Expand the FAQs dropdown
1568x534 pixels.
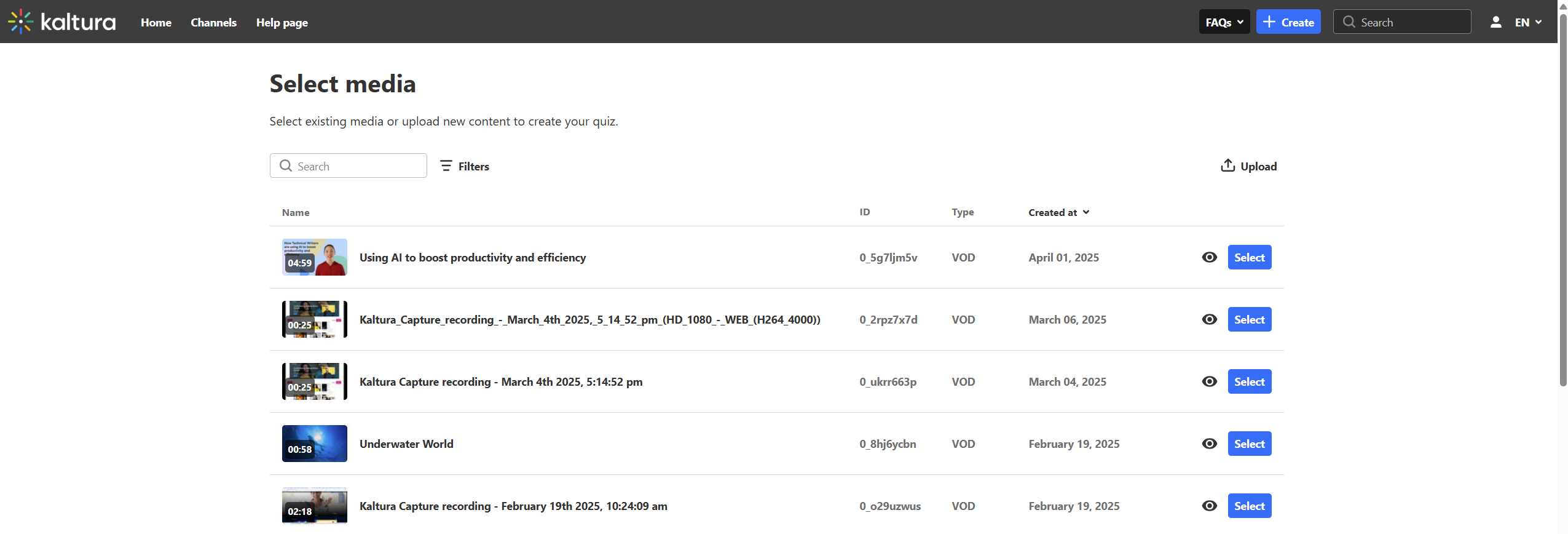click(1224, 22)
